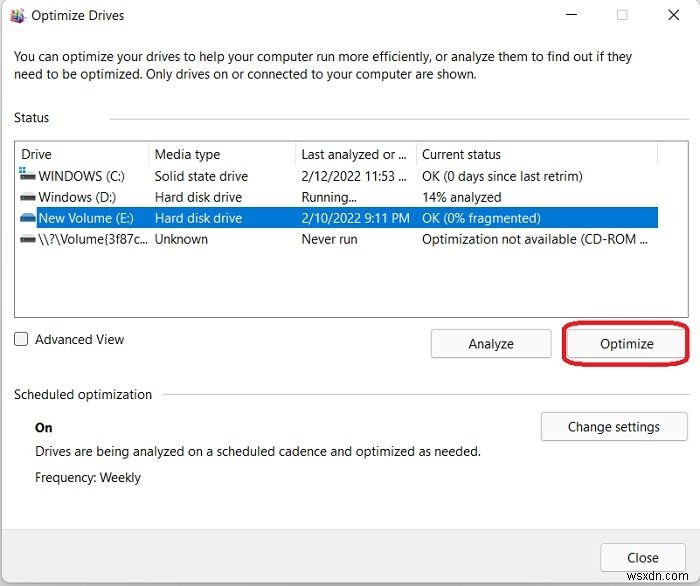Select the Windows (D:) drive name
The height and width of the screenshot is (586, 700).
click(x=77, y=197)
